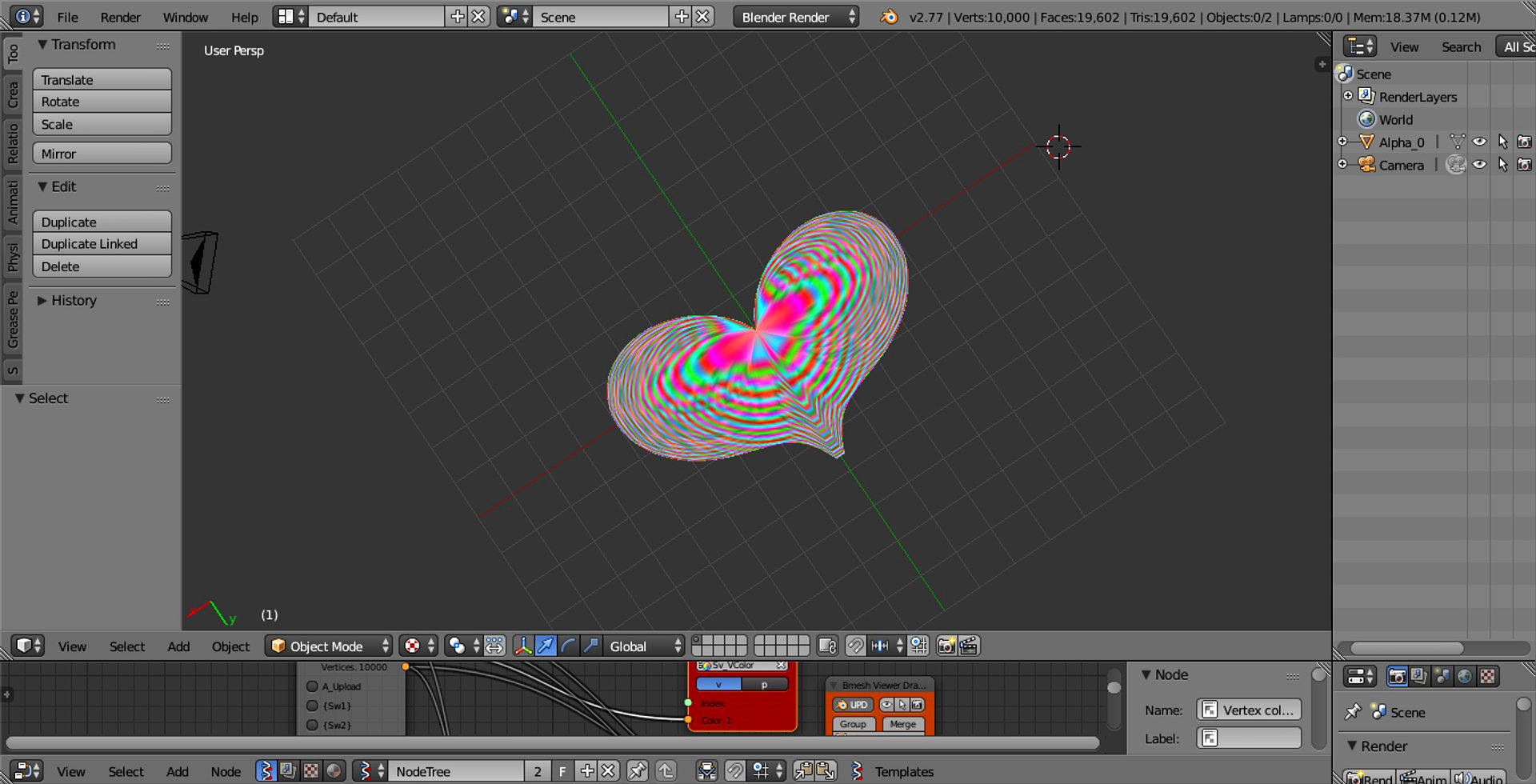1536x784 pixels.
Task: Click the Texture properties checker tab icon
Action: [x=1487, y=677]
